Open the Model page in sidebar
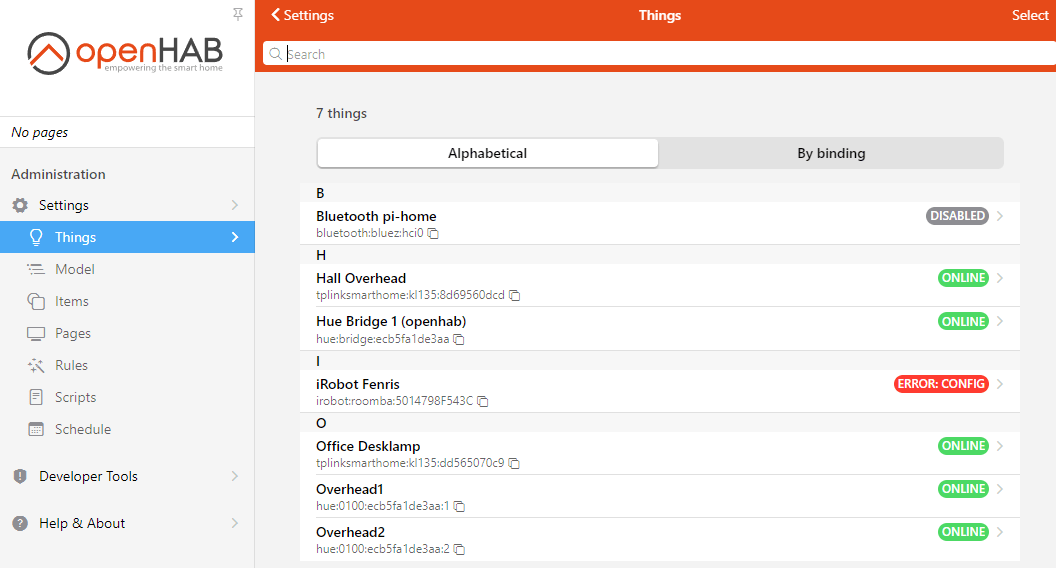Image resolution: width=1056 pixels, height=568 pixels. [x=75, y=269]
